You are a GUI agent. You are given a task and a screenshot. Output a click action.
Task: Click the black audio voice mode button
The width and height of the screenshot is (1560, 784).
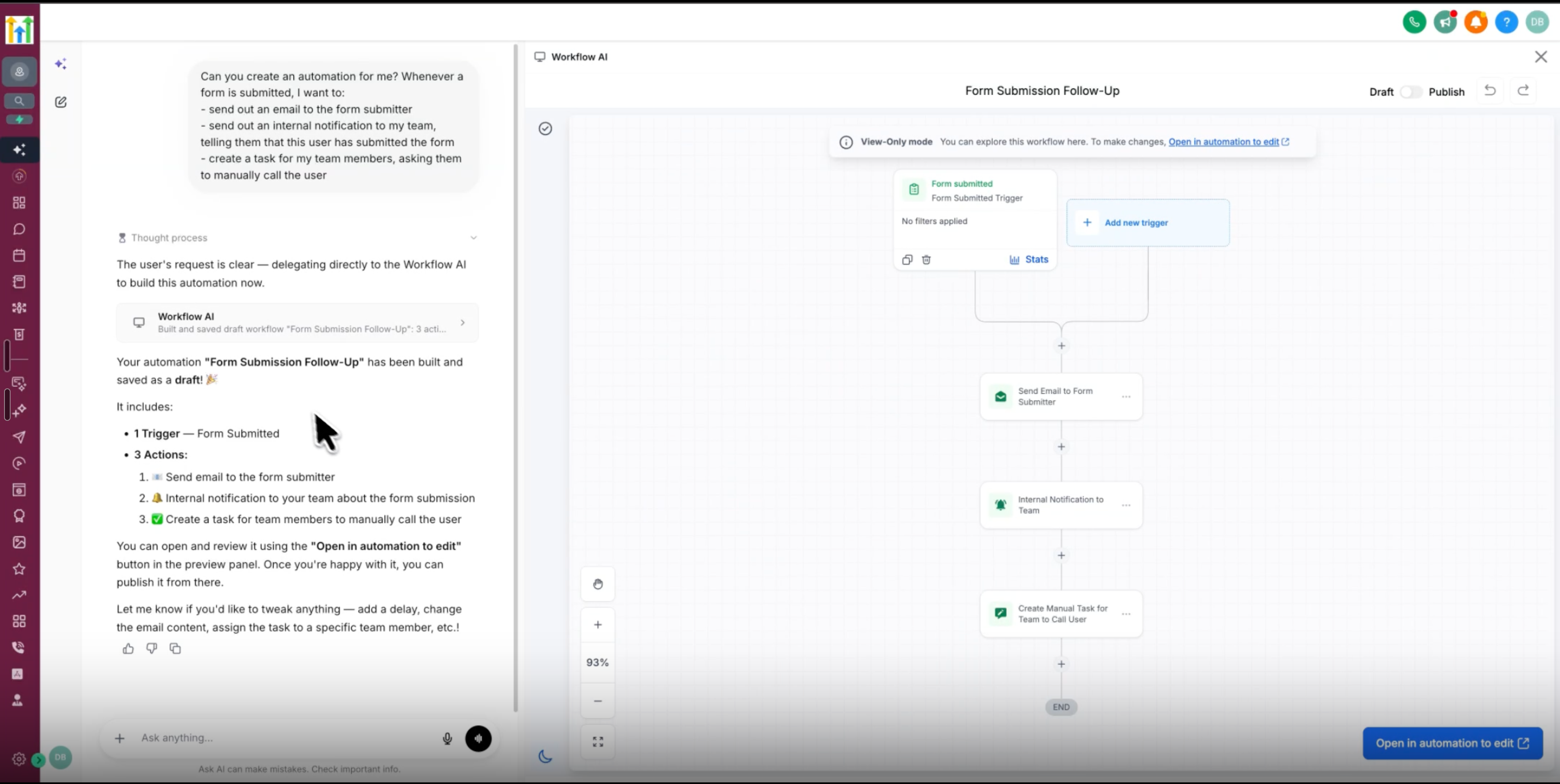478,739
